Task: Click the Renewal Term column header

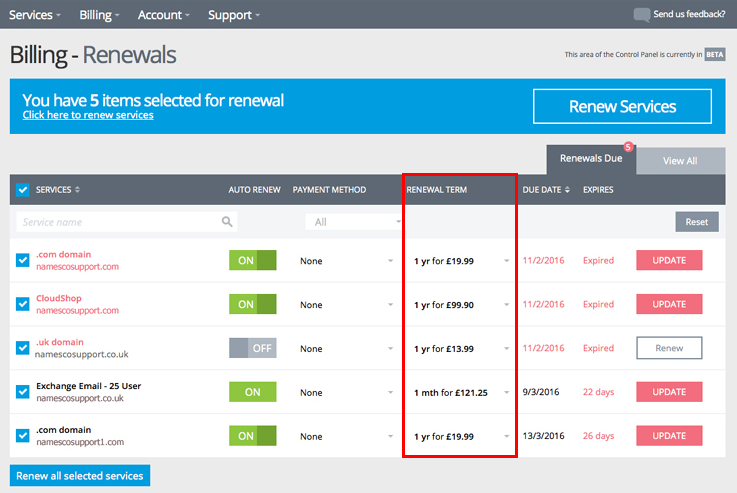Action: 437,190
